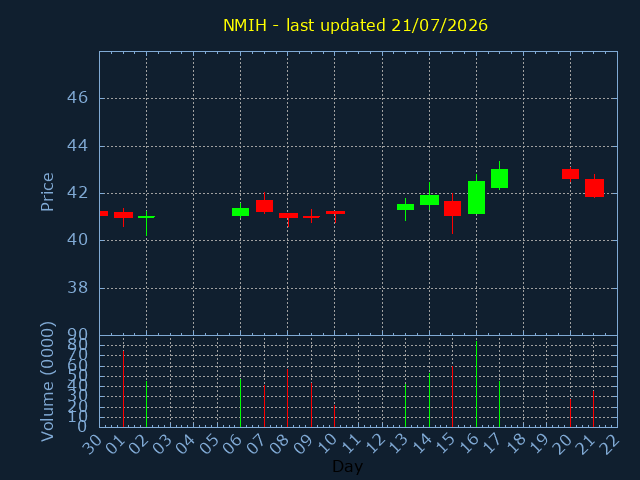The image size is (640, 480).
Task: Click the red candlestick for day 20
Action: pos(570,174)
